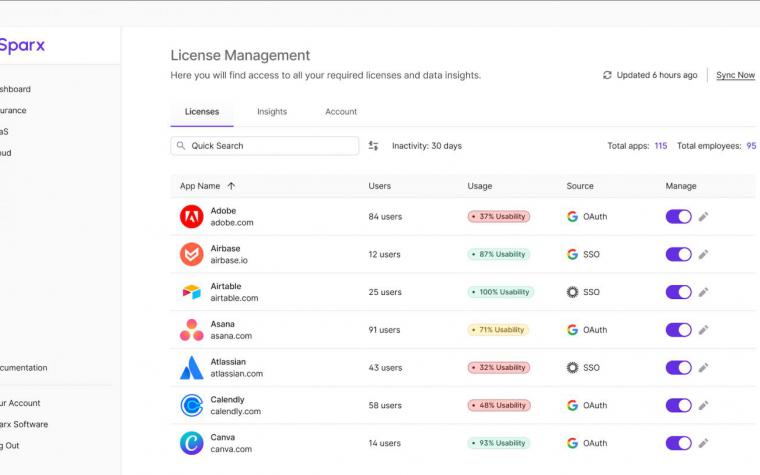This screenshot has height=475, width=760.
Task: Click the 71% Usability badge for Asana
Action: pos(498,330)
